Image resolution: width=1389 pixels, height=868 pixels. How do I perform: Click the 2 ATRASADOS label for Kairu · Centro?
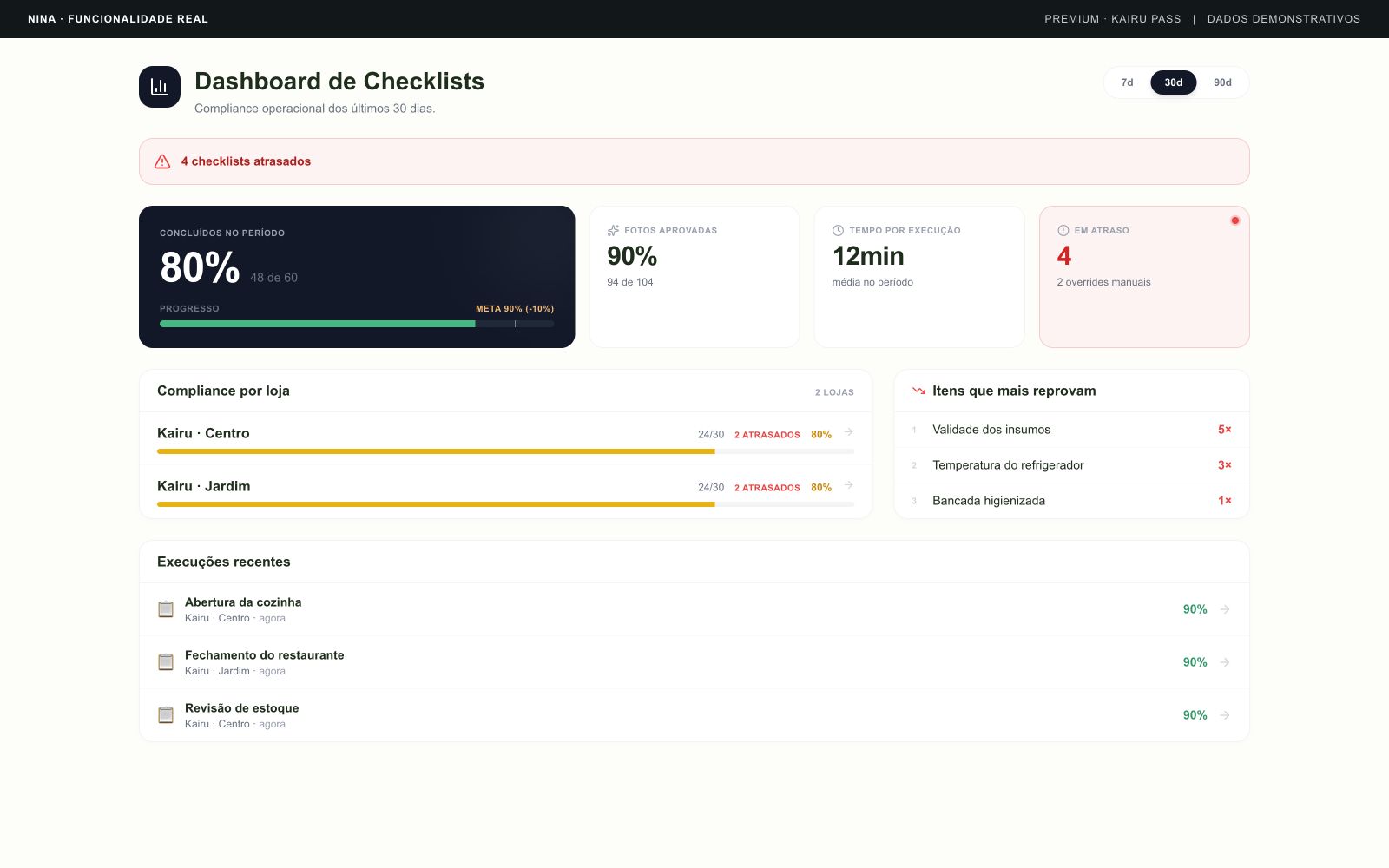(x=767, y=435)
